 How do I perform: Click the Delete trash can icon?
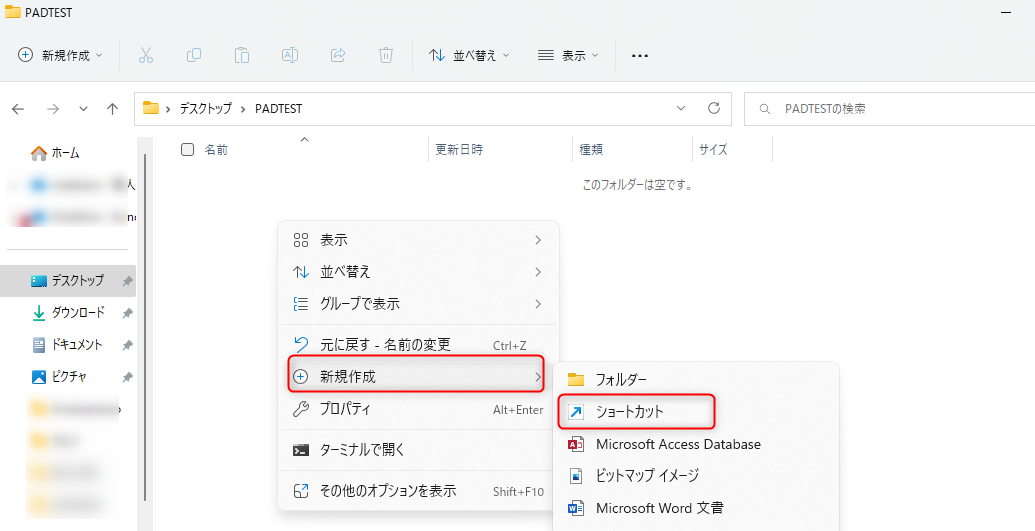[386, 55]
